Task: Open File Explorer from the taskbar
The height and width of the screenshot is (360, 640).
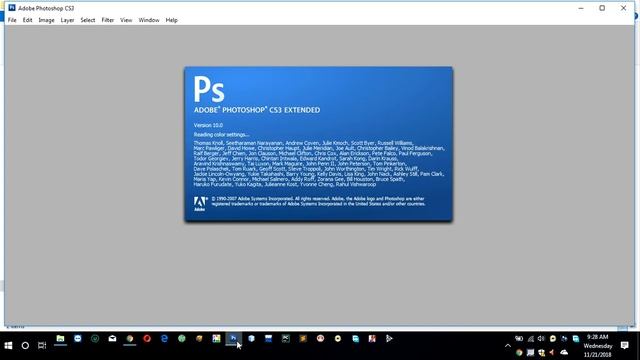Action: 60,338
